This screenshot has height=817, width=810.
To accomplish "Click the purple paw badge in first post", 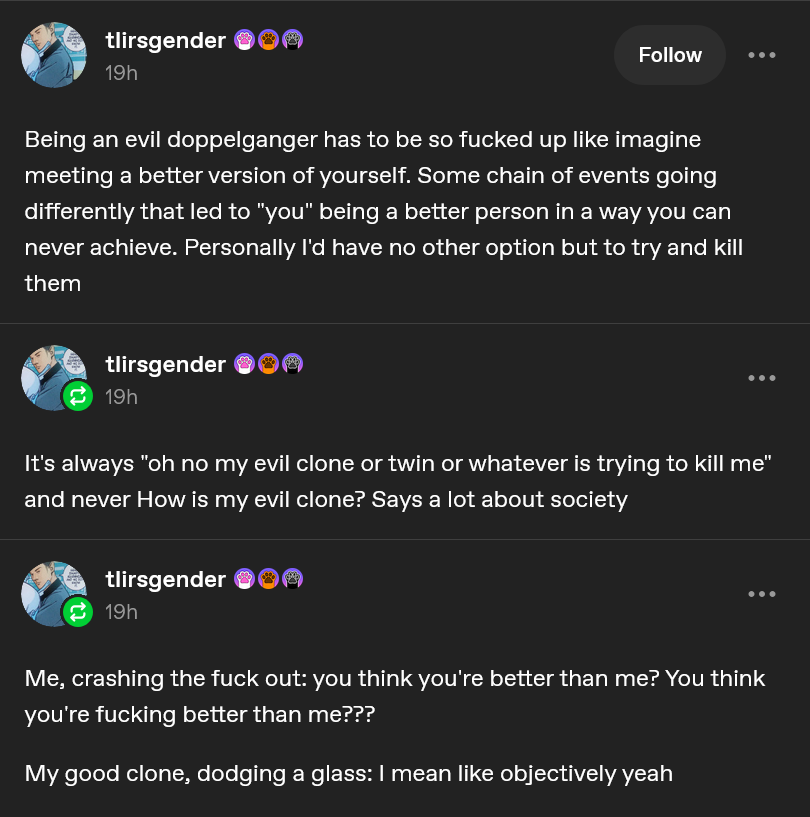I will (244, 40).
